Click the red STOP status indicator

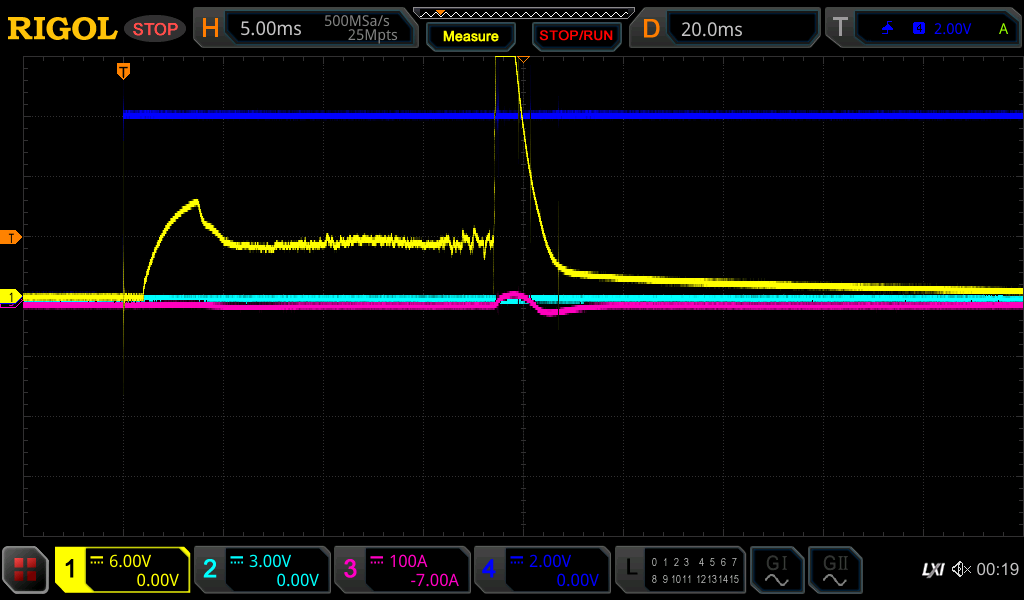point(155,29)
